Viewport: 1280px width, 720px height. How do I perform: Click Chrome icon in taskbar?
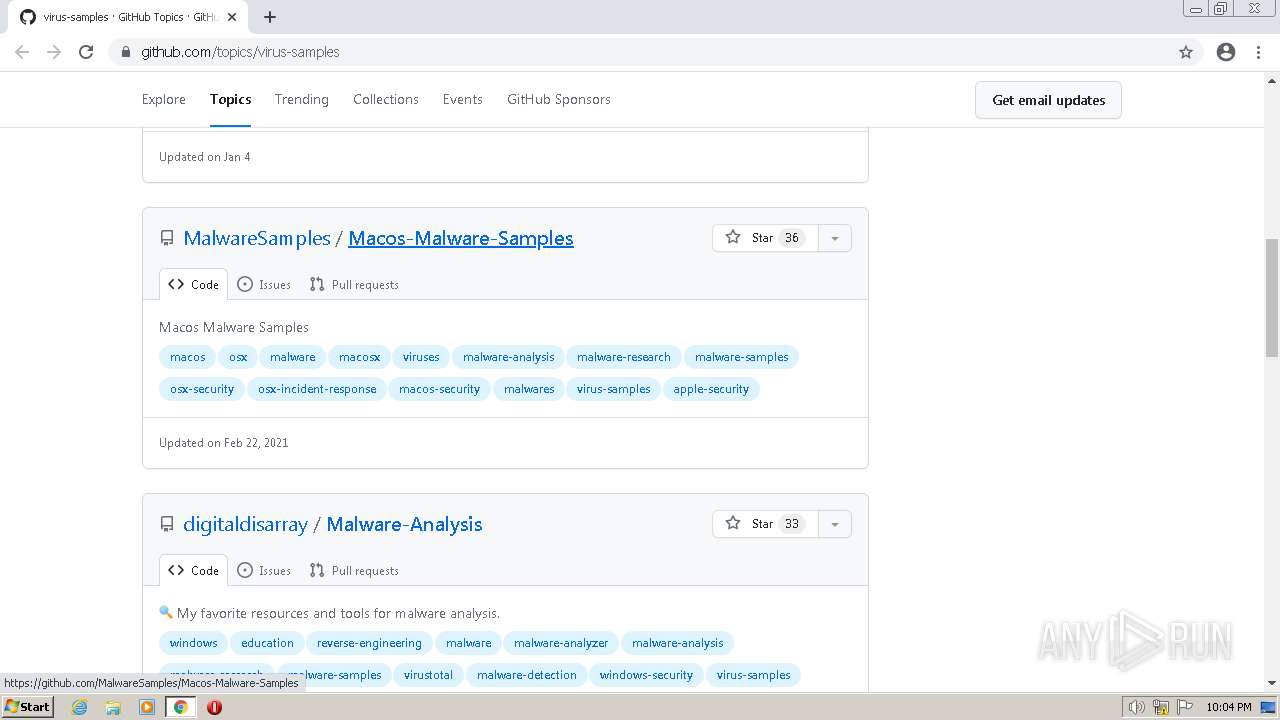coord(181,707)
